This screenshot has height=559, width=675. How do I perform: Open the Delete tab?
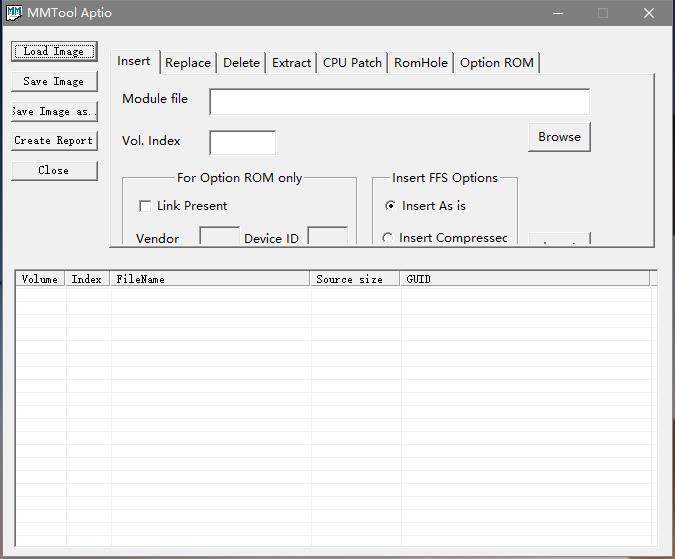242,63
